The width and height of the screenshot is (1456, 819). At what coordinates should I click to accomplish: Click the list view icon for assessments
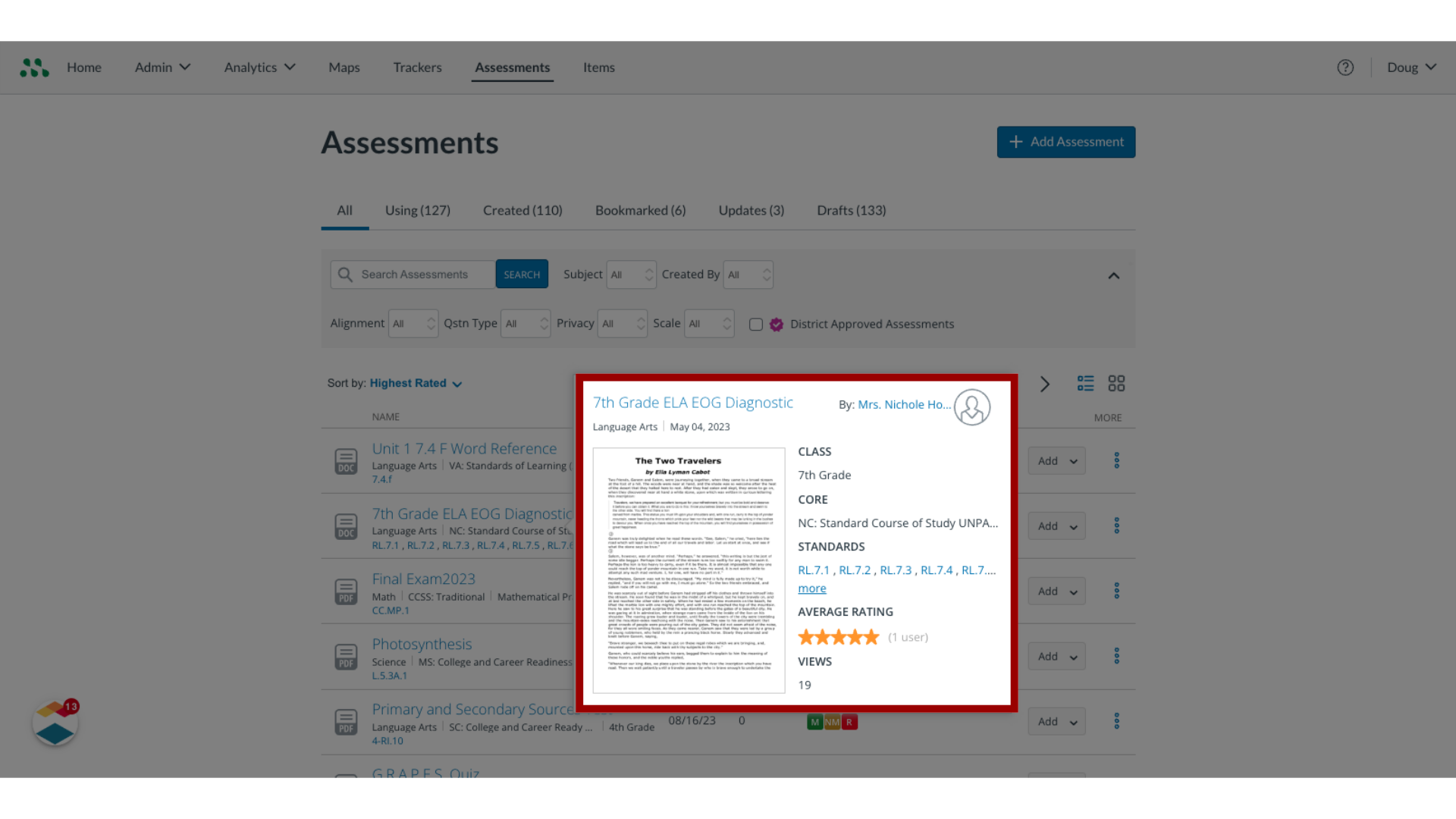1086,383
